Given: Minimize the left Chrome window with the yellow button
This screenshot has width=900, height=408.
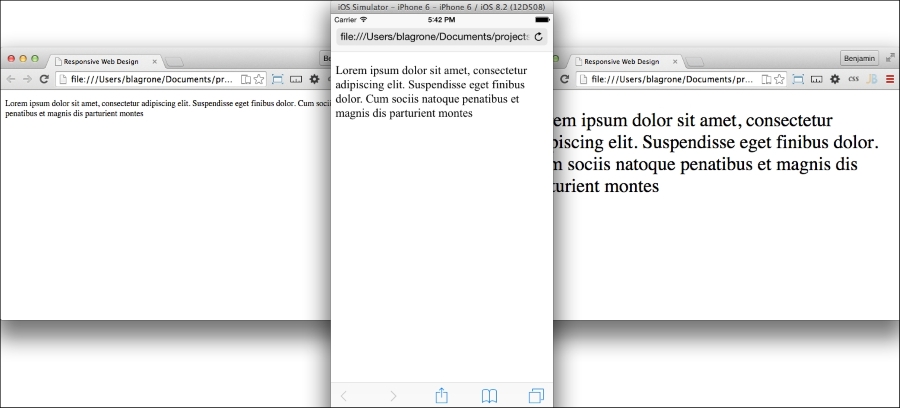Looking at the screenshot, I should 23,59.
